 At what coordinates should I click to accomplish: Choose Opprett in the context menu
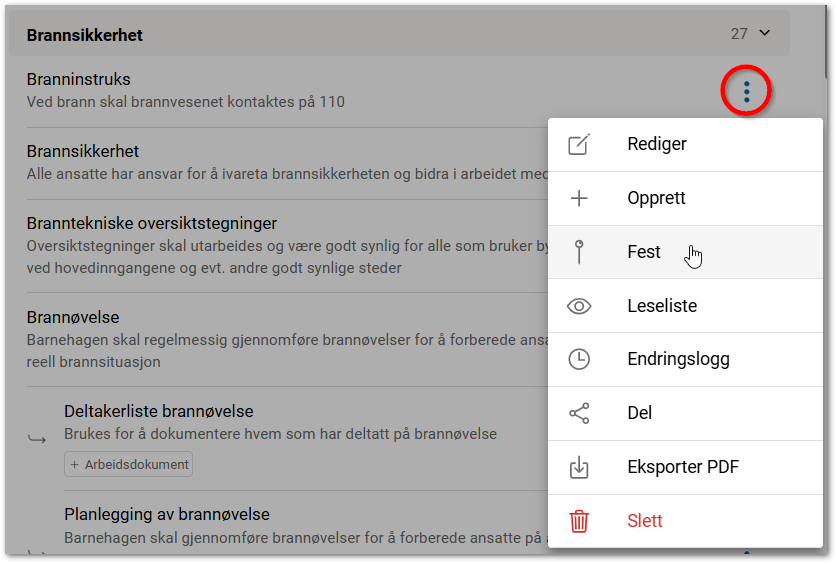(x=656, y=198)
